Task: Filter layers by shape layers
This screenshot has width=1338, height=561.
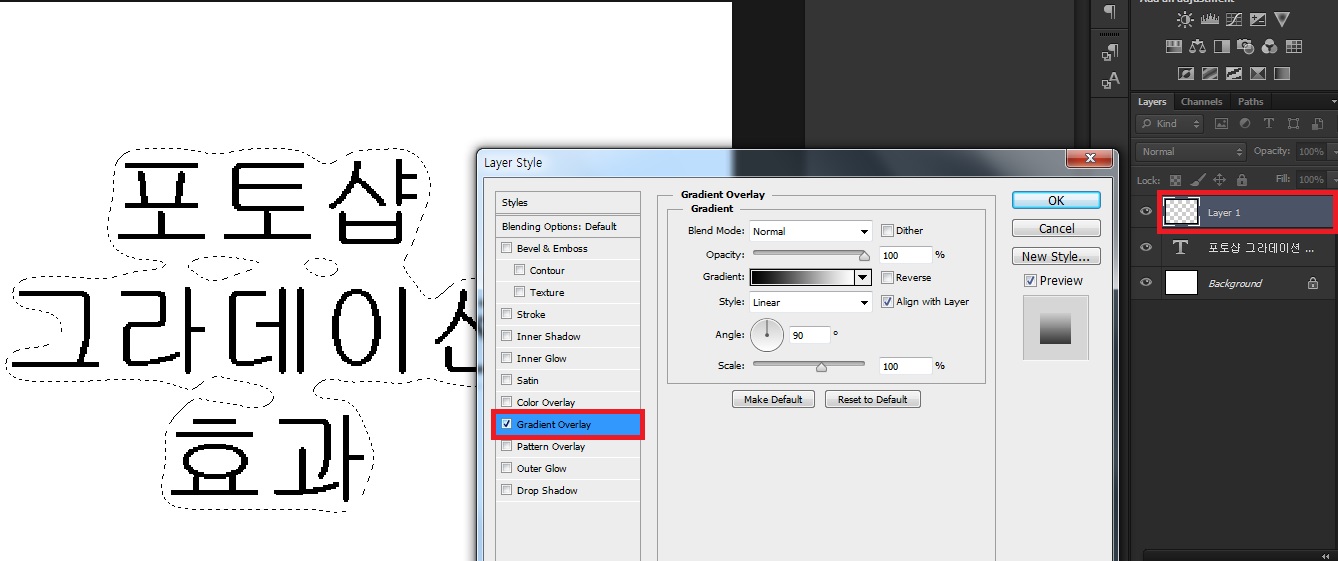Action: [1293, 124]
